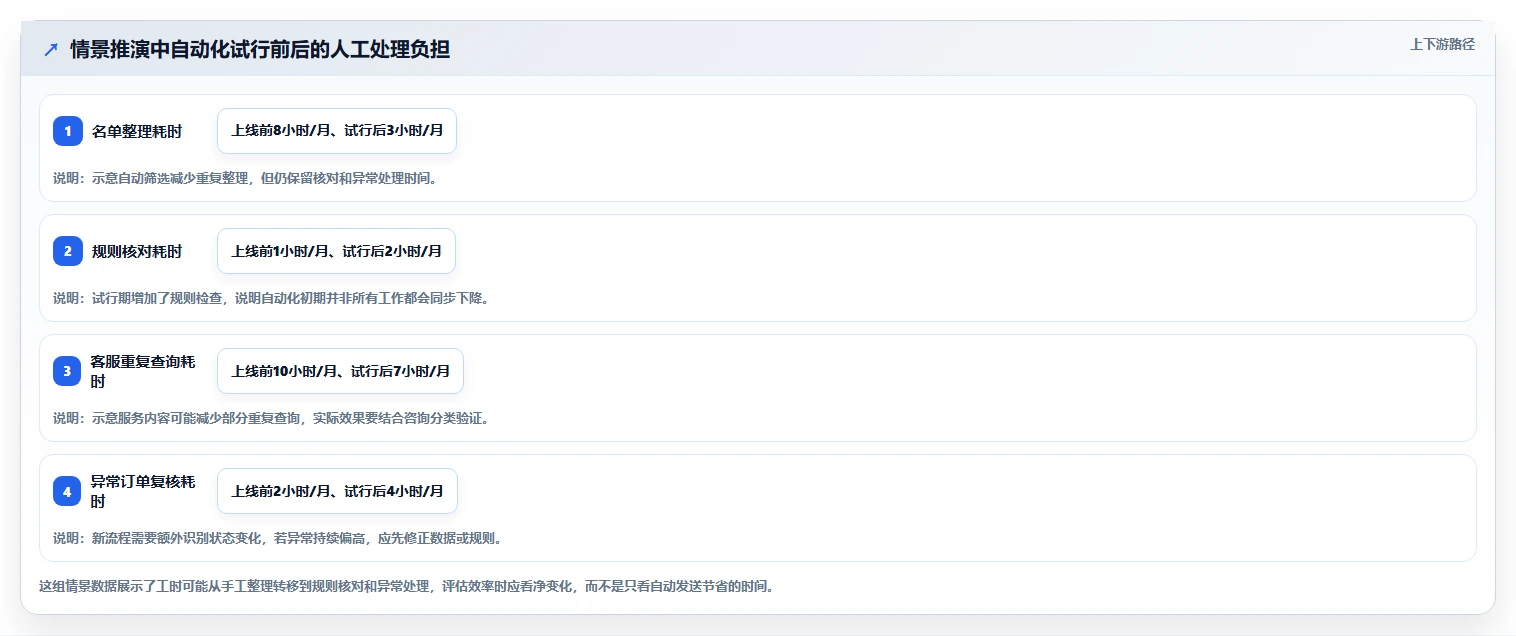Viewport: 1516px width, 636px height.
Task: Click number badge 1 for 名单整理耗时
Action: 68,131
